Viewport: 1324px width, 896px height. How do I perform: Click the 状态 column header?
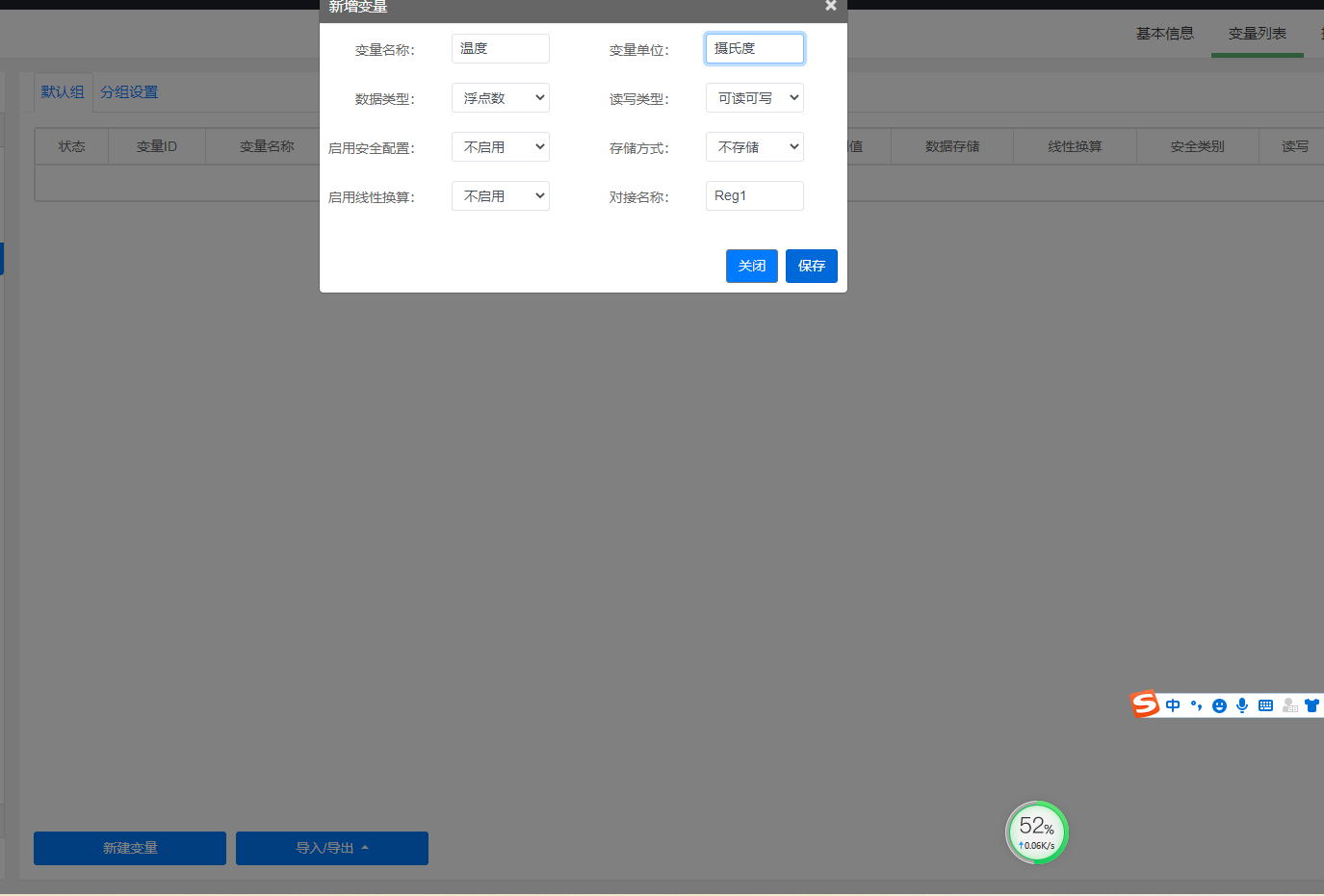pyautogui.click(x=72, y=146)
